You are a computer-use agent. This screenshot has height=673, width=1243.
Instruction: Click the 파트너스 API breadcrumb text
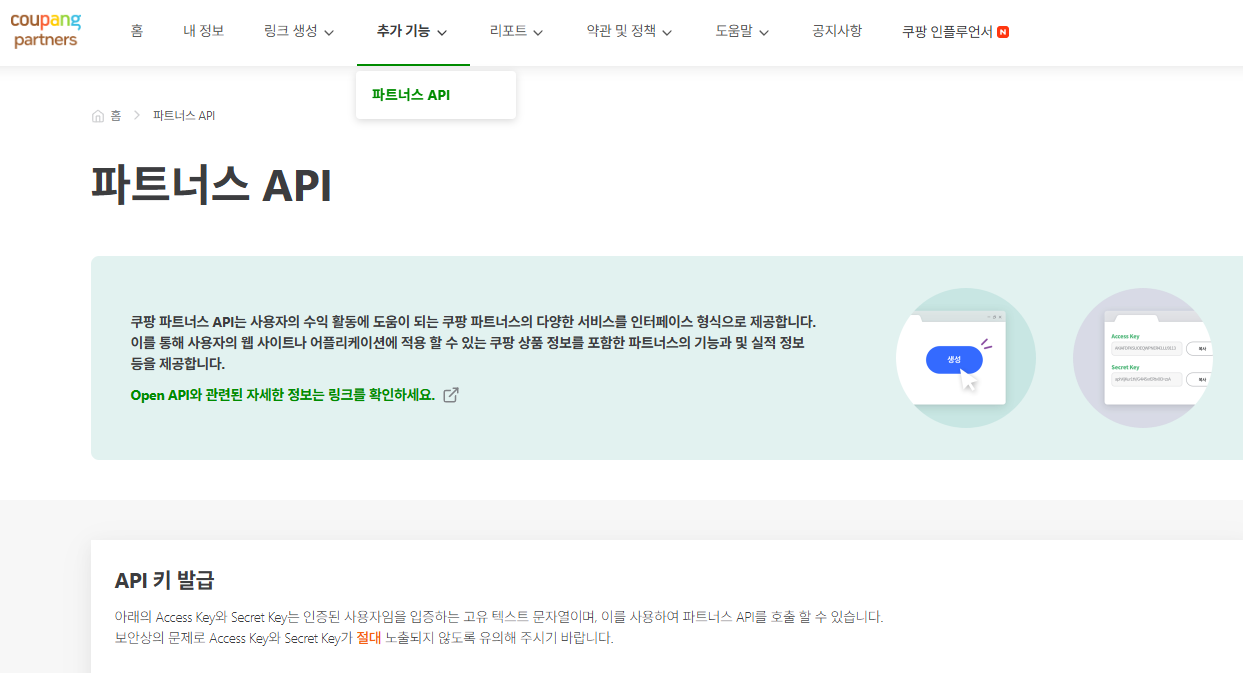coord(184,116)
